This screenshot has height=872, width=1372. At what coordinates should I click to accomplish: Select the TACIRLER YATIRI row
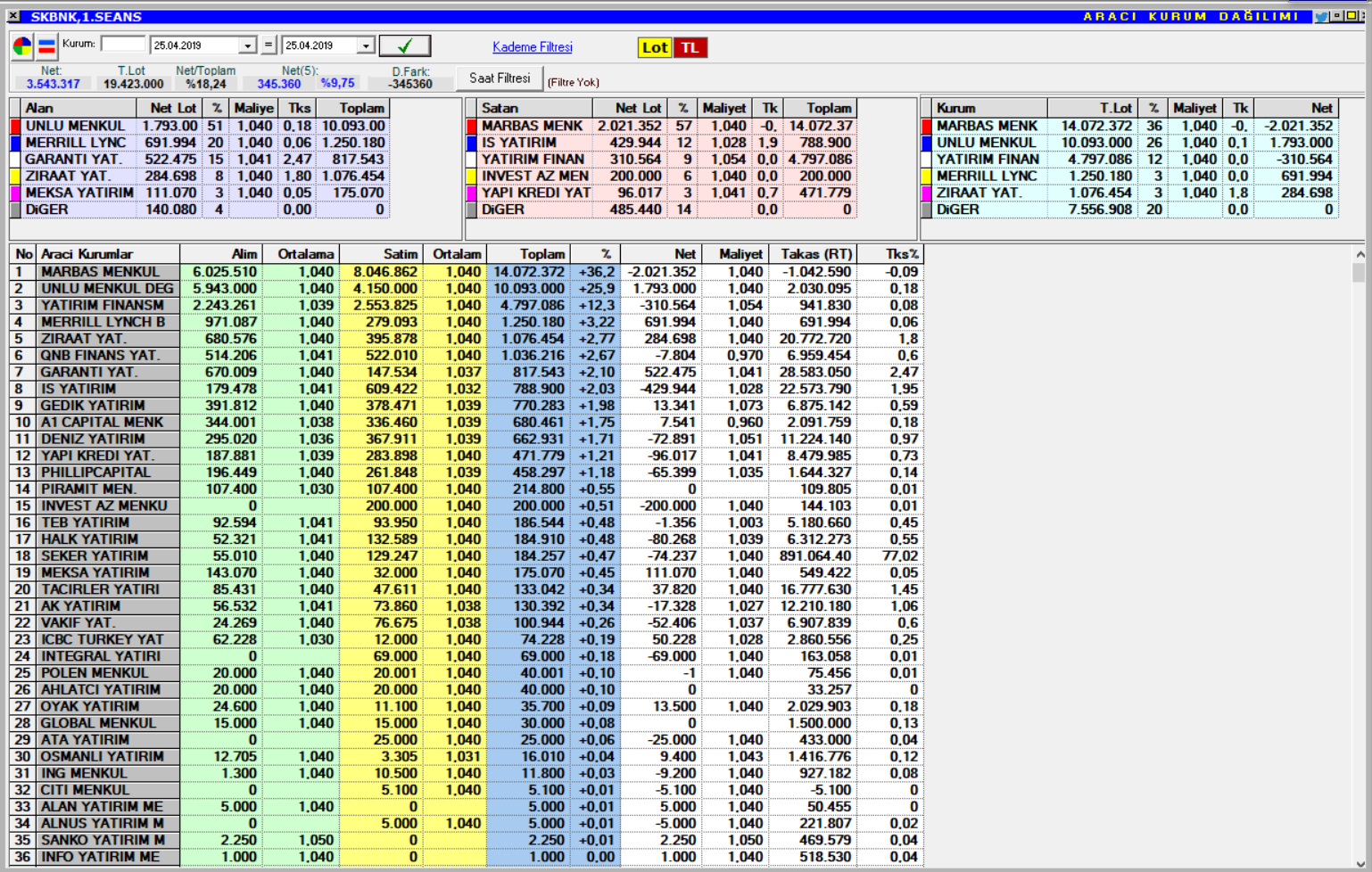[x=467, y=589]
